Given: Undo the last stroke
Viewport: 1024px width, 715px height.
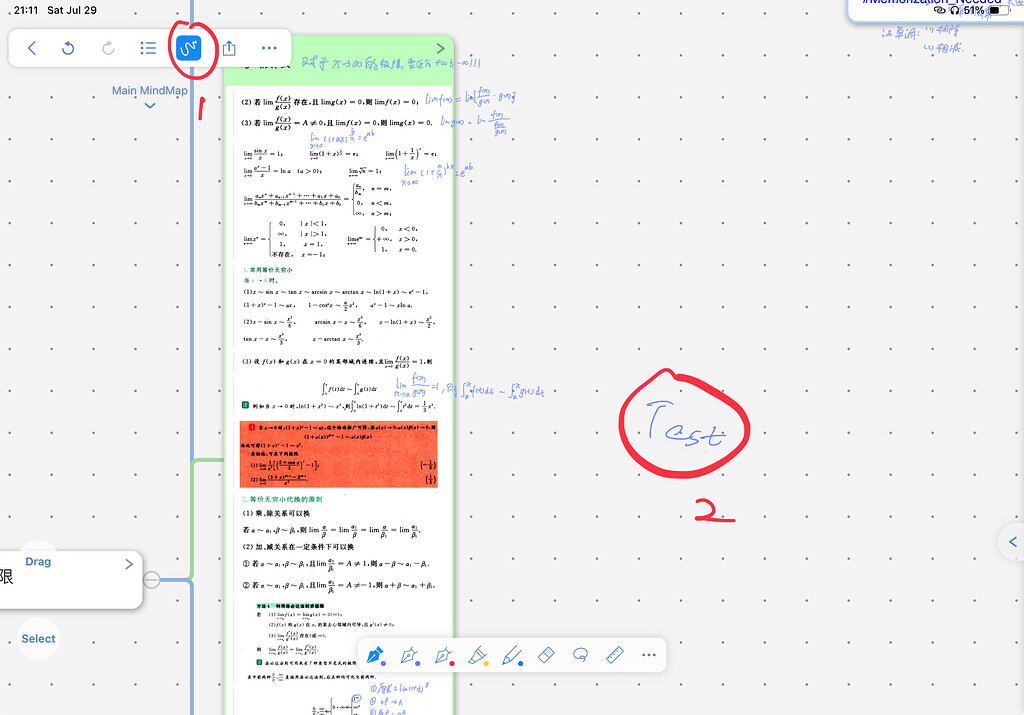Looking at the screenshot, I should tap(68, 47).
